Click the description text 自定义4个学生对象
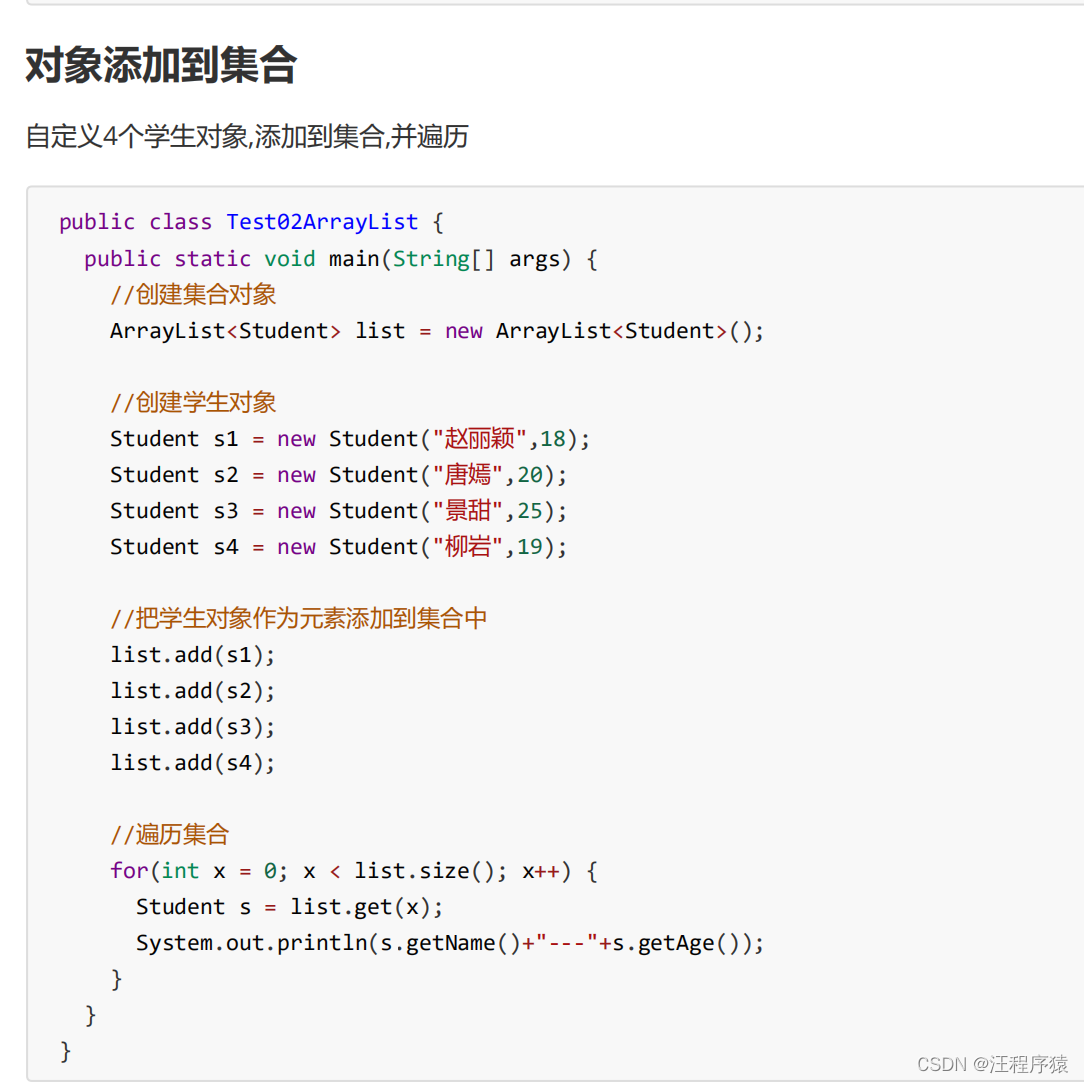The height and width of the screenshot is (1083, 1084). tap(136, 136)
